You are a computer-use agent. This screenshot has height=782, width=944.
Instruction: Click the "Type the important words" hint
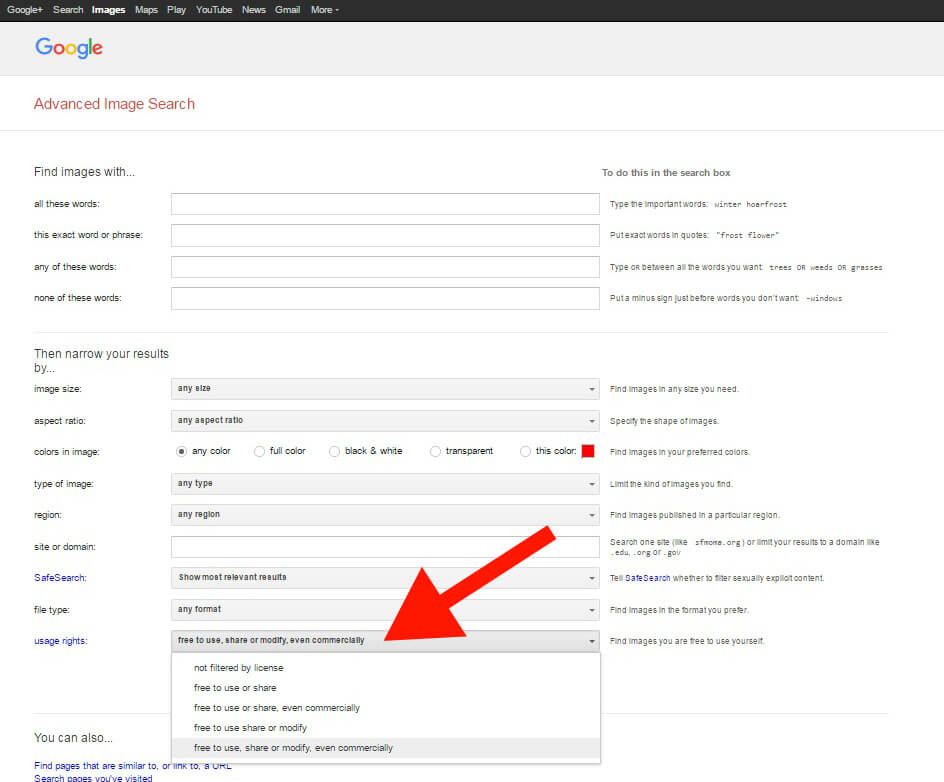(x=698, y=205)
